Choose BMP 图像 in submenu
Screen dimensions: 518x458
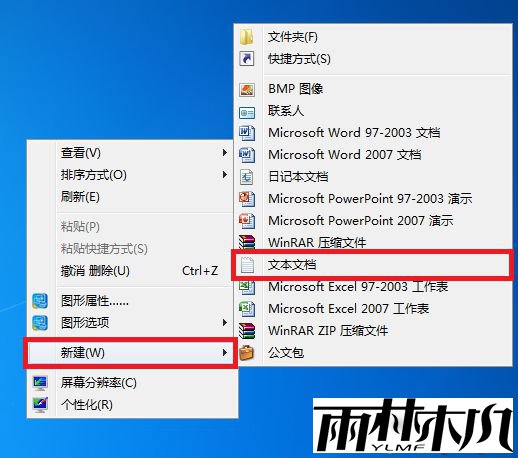[373, 89]
